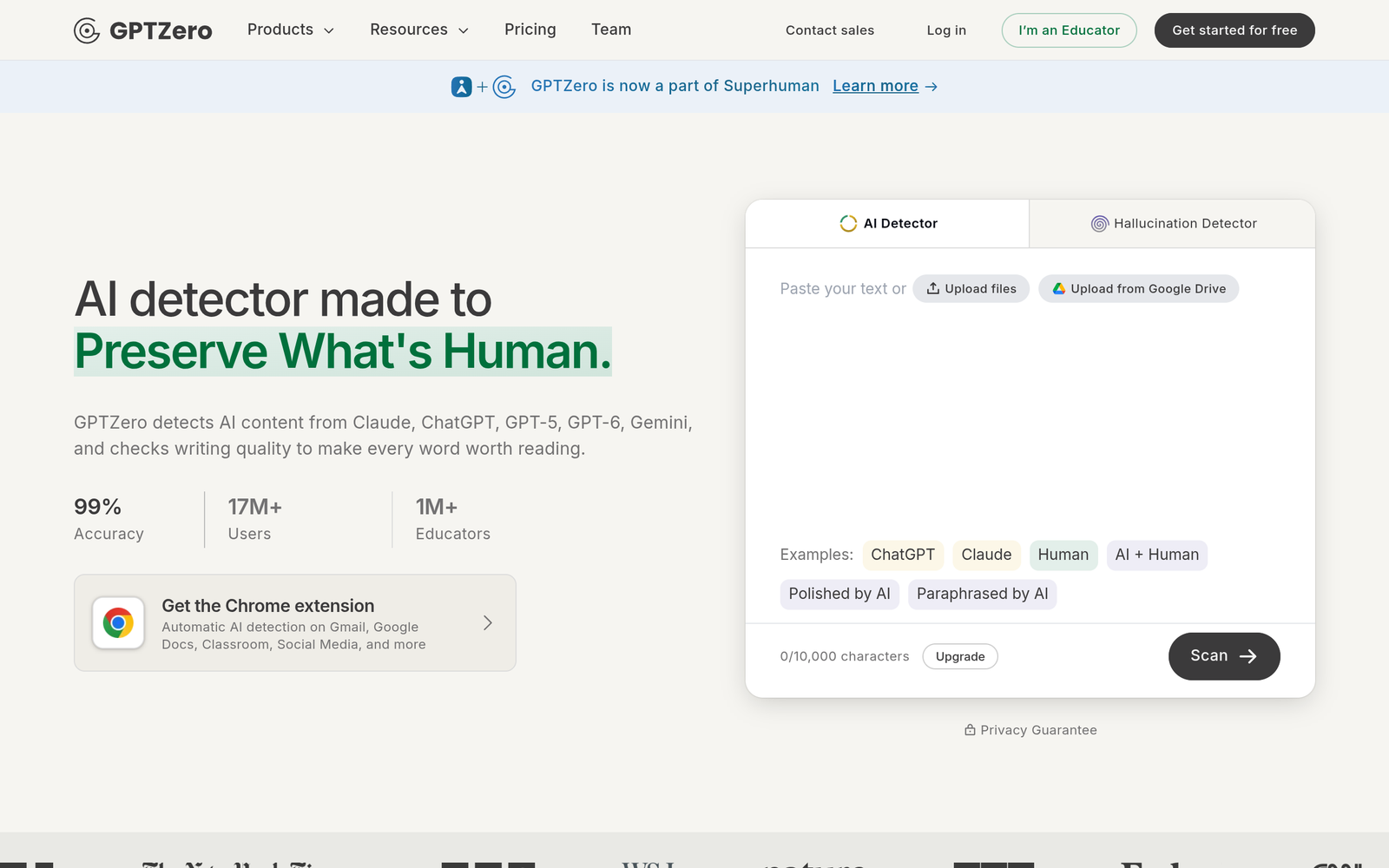Click the 17M+ Users stat
The height and width of the screenshot is (868, 1389).
coord(255,519)
